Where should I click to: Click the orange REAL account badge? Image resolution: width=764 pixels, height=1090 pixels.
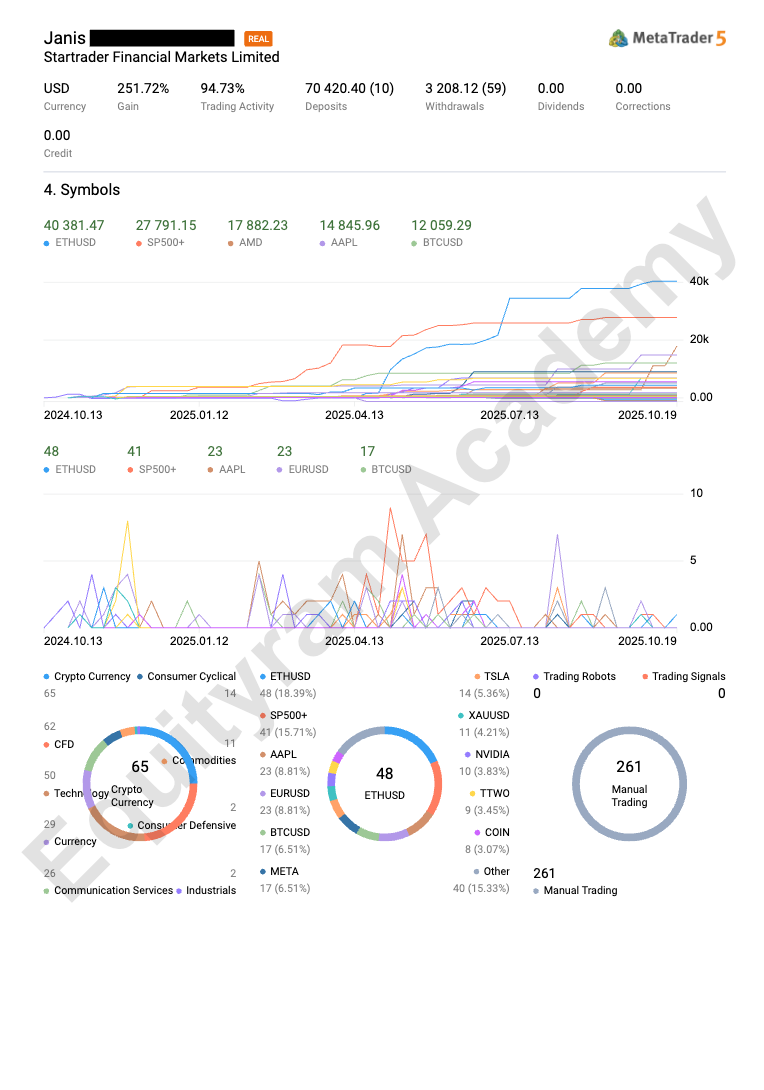[x=258, y=39]
